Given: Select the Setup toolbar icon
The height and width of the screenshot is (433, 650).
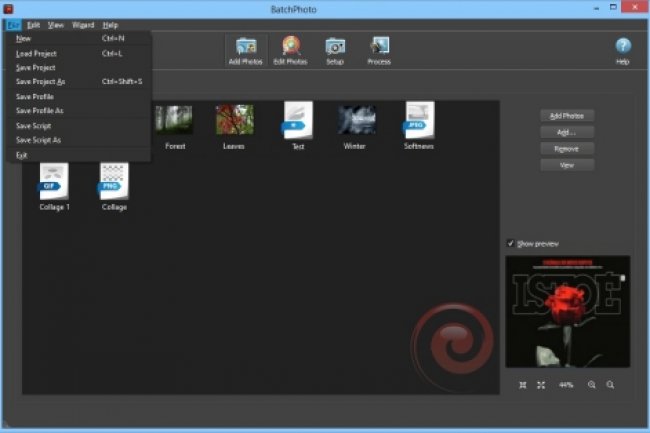Looking at the screenshot, I should [335, 48].
